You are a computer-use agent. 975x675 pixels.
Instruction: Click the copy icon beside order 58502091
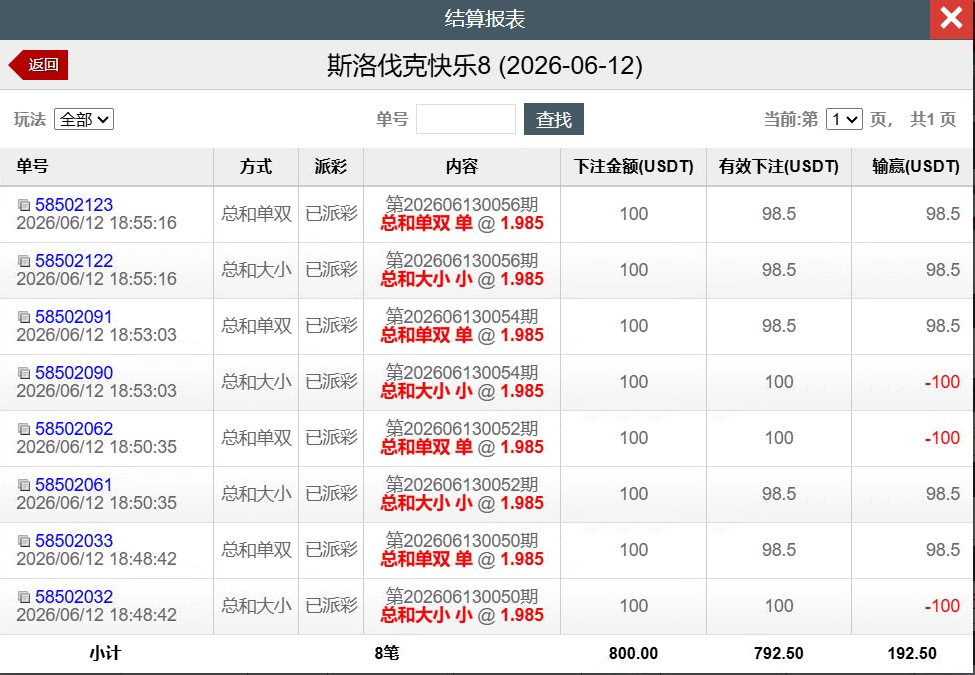(x=24, y=316)
